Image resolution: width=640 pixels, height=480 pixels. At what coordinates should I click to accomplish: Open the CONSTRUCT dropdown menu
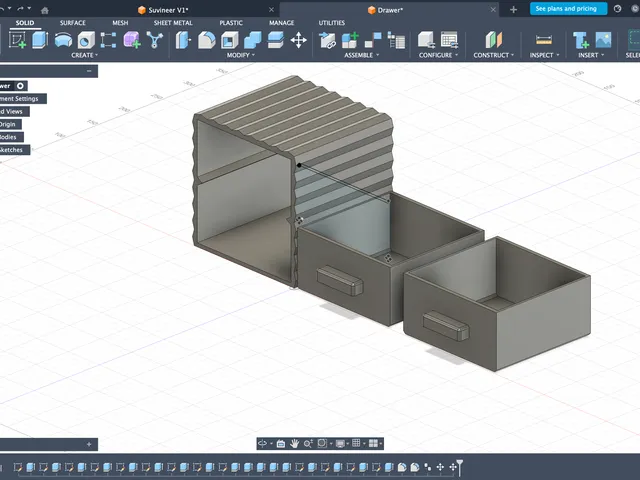pos(493,55)
